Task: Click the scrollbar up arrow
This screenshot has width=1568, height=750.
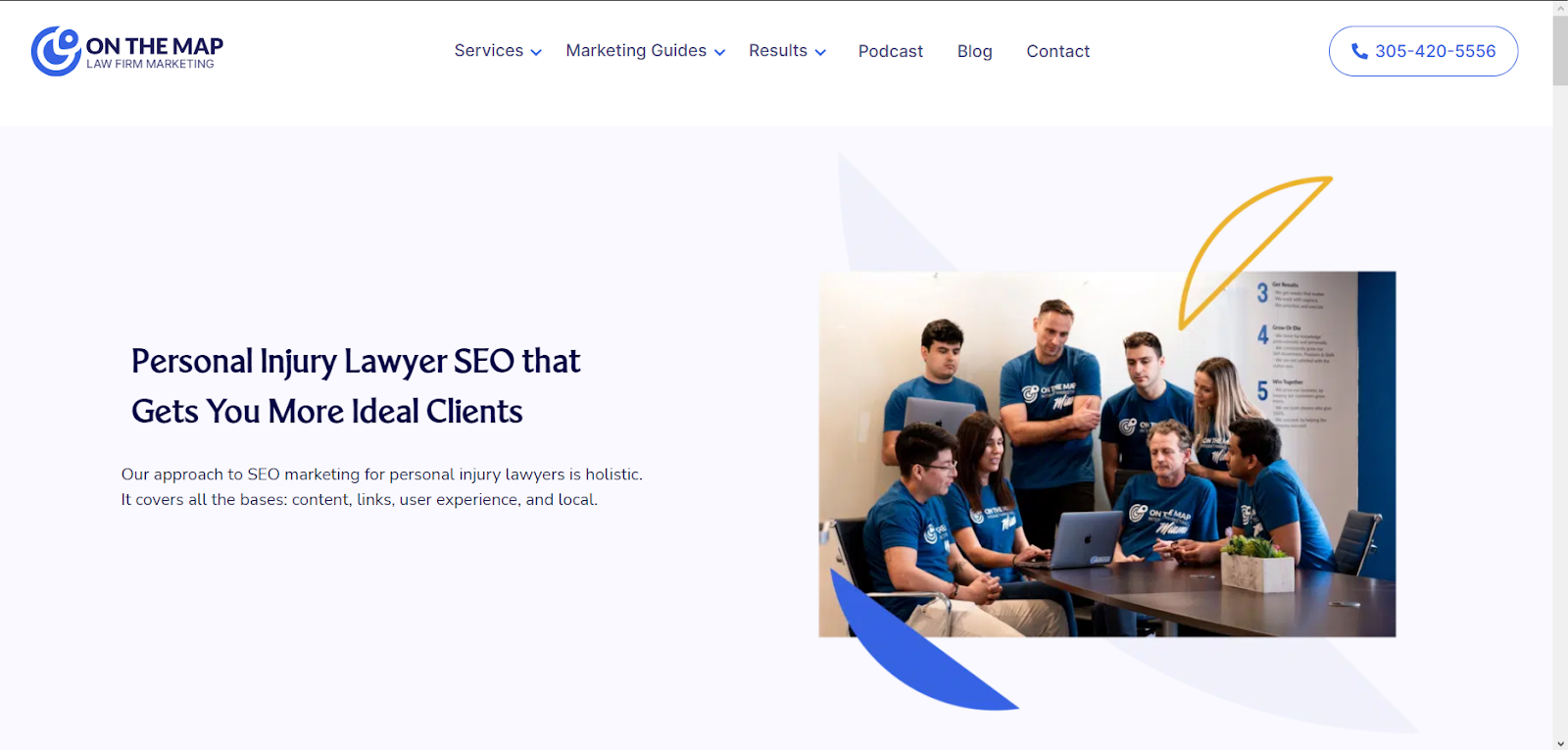Action: pos(1560,7)
